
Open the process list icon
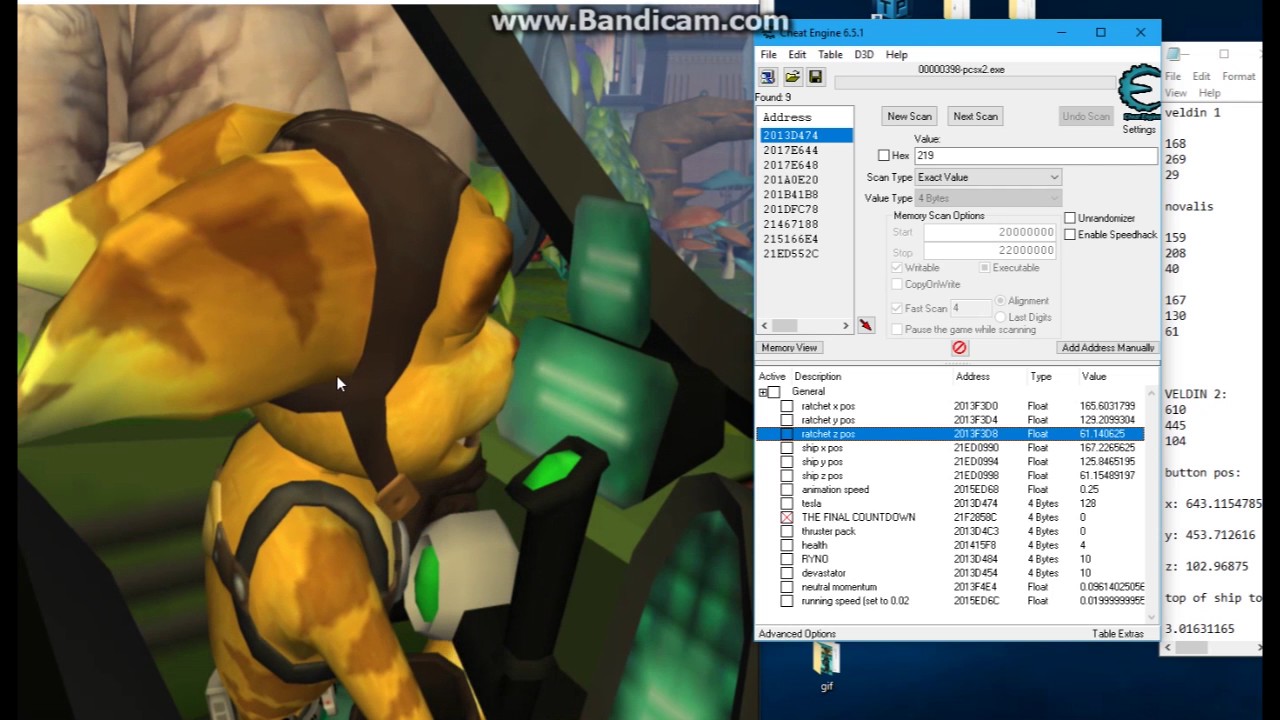point(768,77)
